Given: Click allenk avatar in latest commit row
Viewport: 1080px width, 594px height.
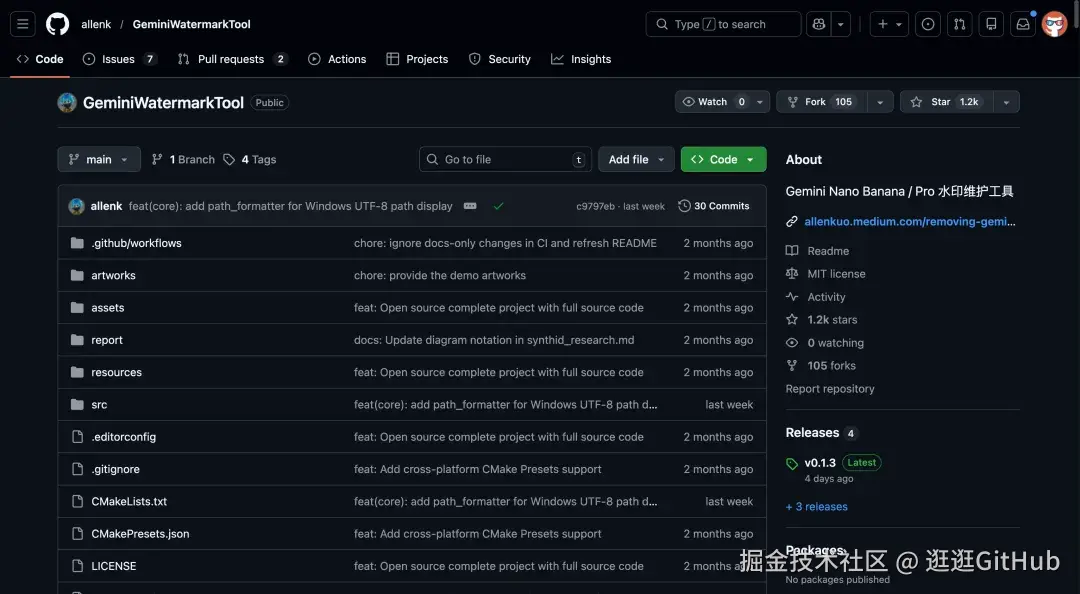Looking at the screenshot, I should [76, 206].
